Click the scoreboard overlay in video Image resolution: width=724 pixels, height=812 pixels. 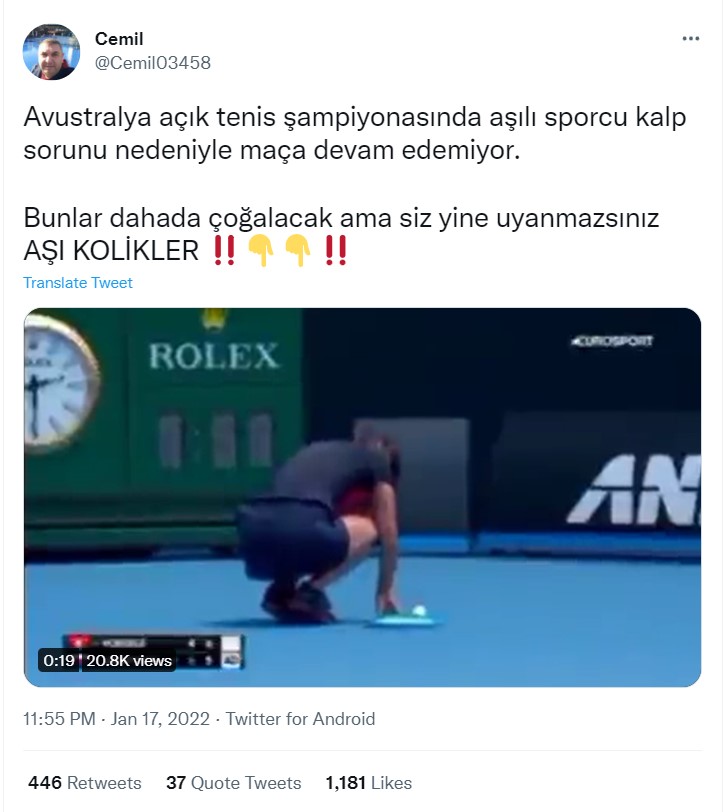(x=153, y=651)
